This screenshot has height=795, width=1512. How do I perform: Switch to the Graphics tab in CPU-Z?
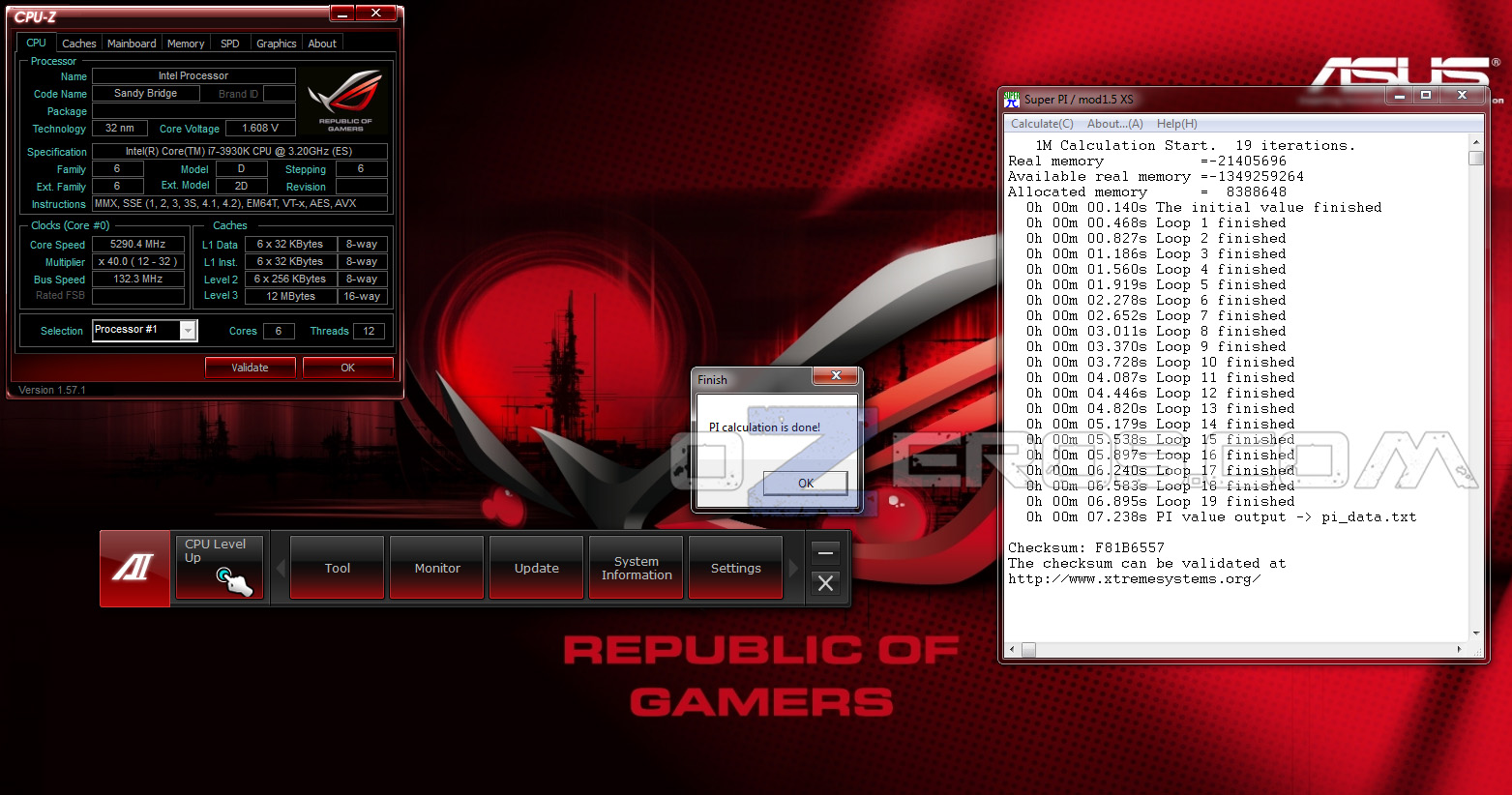tap(277, 44)
